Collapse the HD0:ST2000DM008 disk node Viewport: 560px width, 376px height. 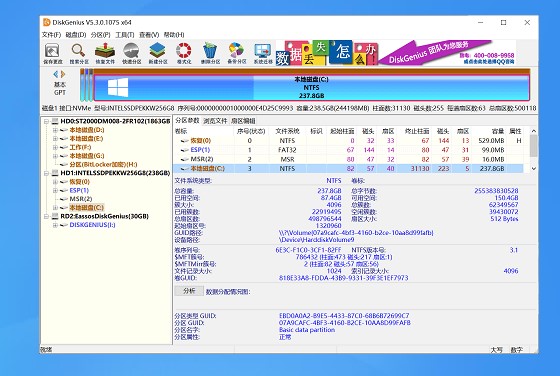click(46, 121)
